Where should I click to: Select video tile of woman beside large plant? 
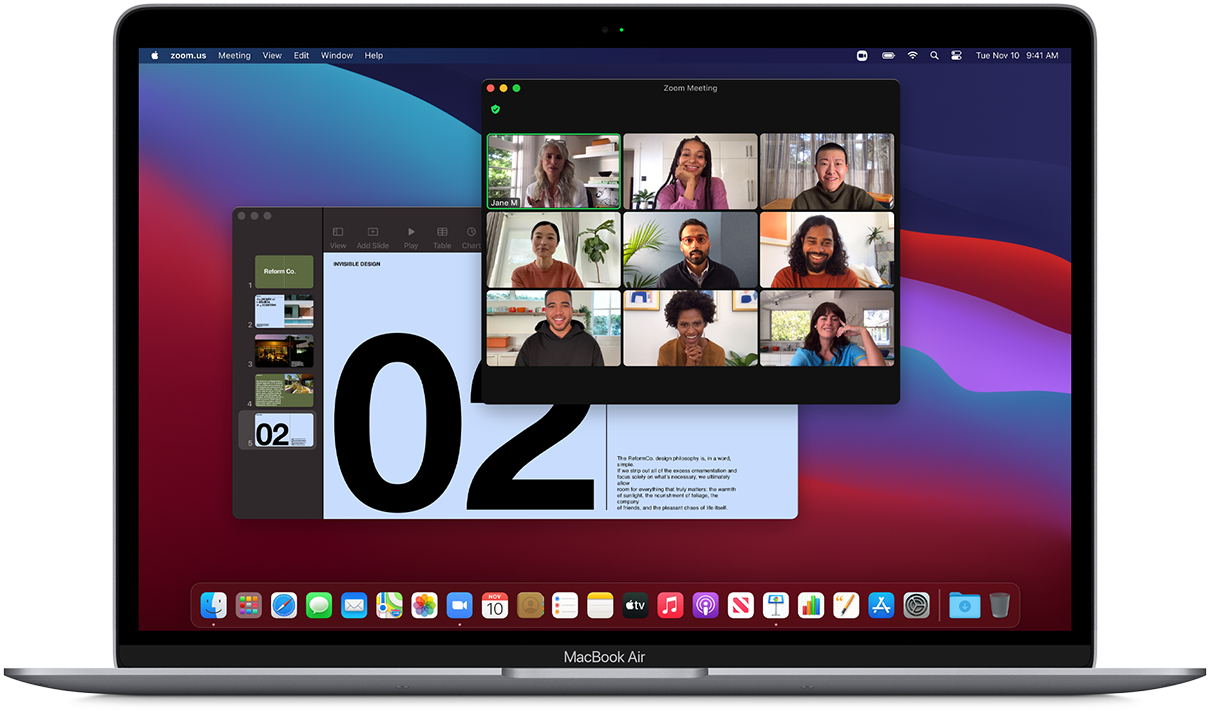click(554, 250)
